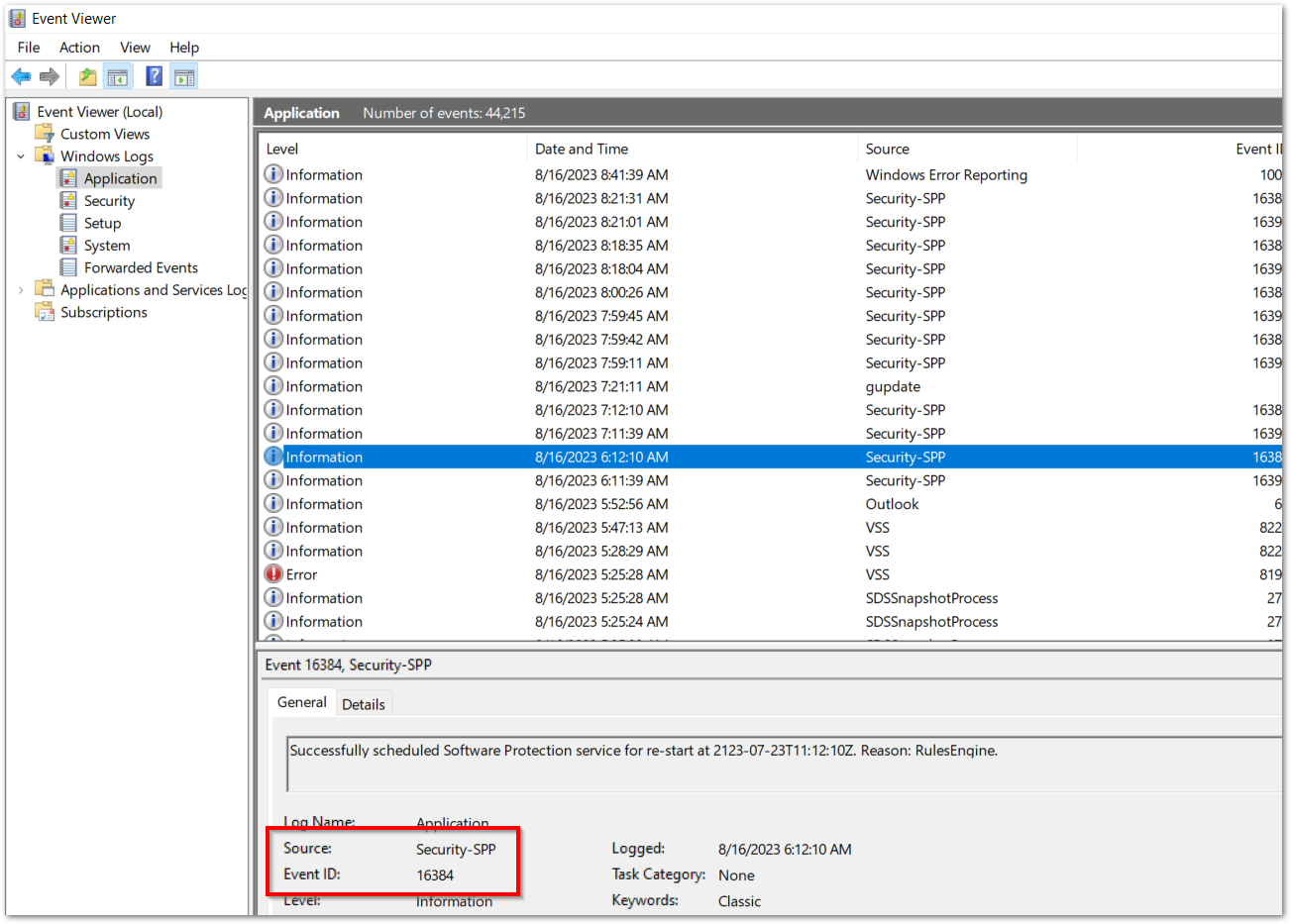Click the Subscriptions icon
Screen dimensions: 1291x924
[45, 312]
